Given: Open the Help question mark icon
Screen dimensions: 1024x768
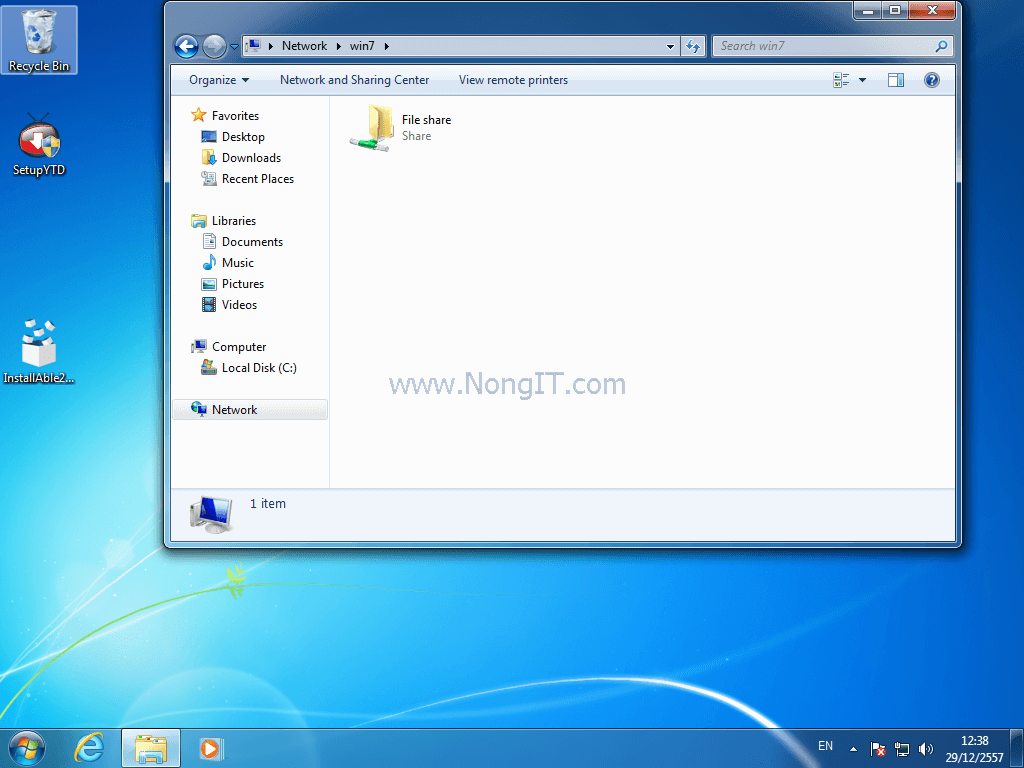Looking at the screenshot, I should click(932, 80).
